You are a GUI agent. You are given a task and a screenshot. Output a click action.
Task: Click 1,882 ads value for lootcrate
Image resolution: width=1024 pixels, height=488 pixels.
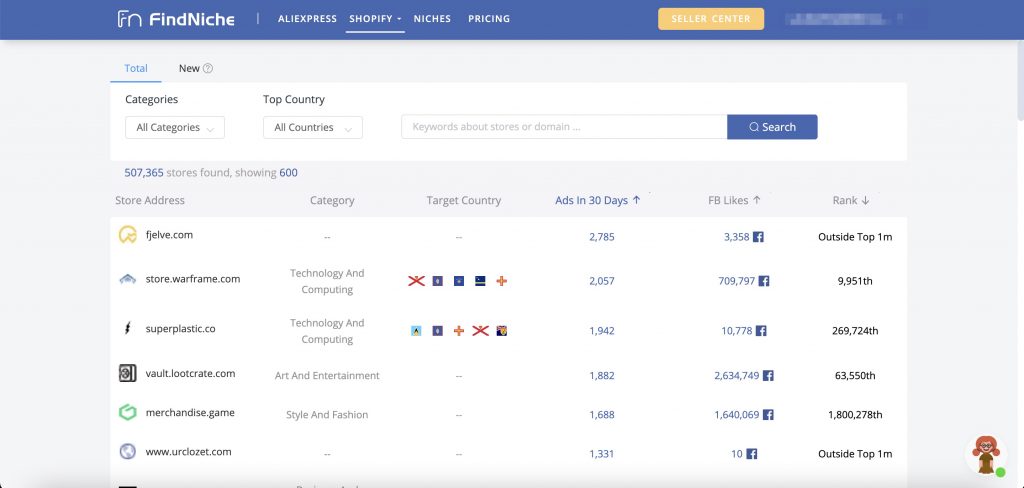point(601,376)
